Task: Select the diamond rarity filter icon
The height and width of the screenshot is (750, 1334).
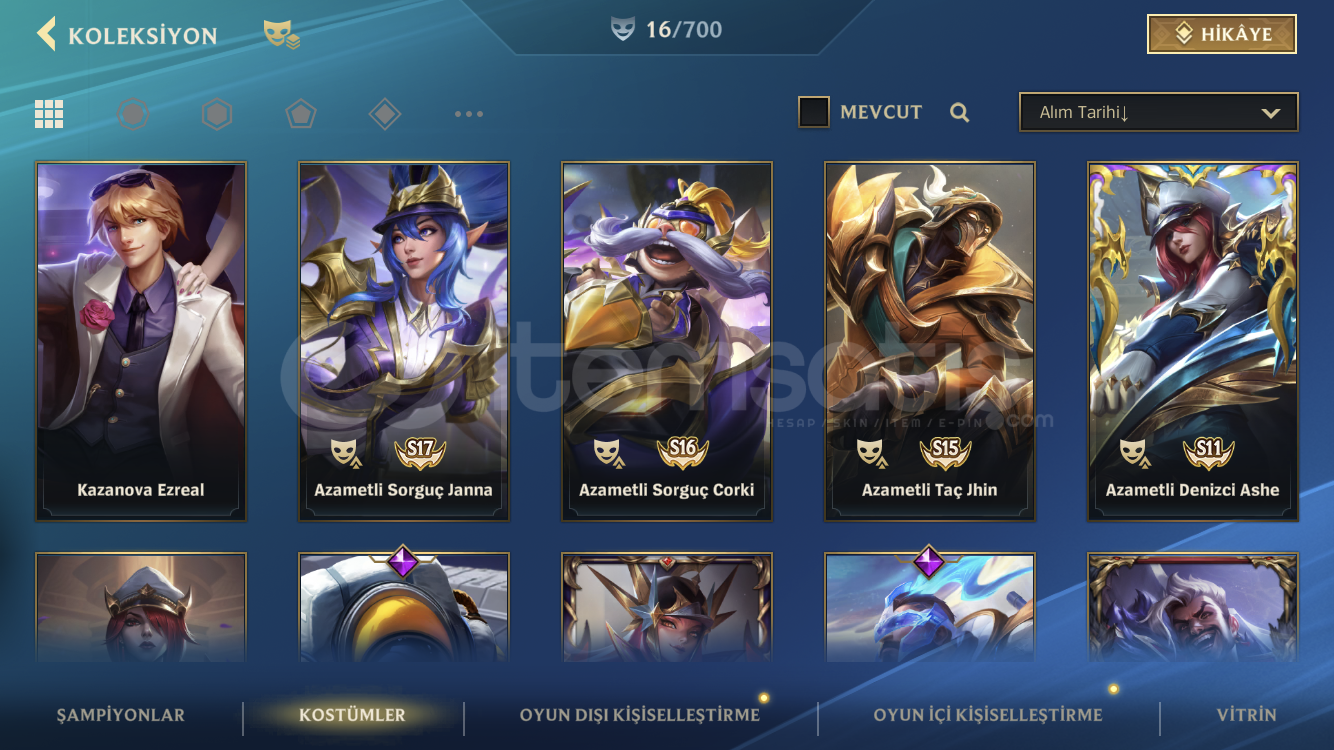Action: click(x=385, y=114)
